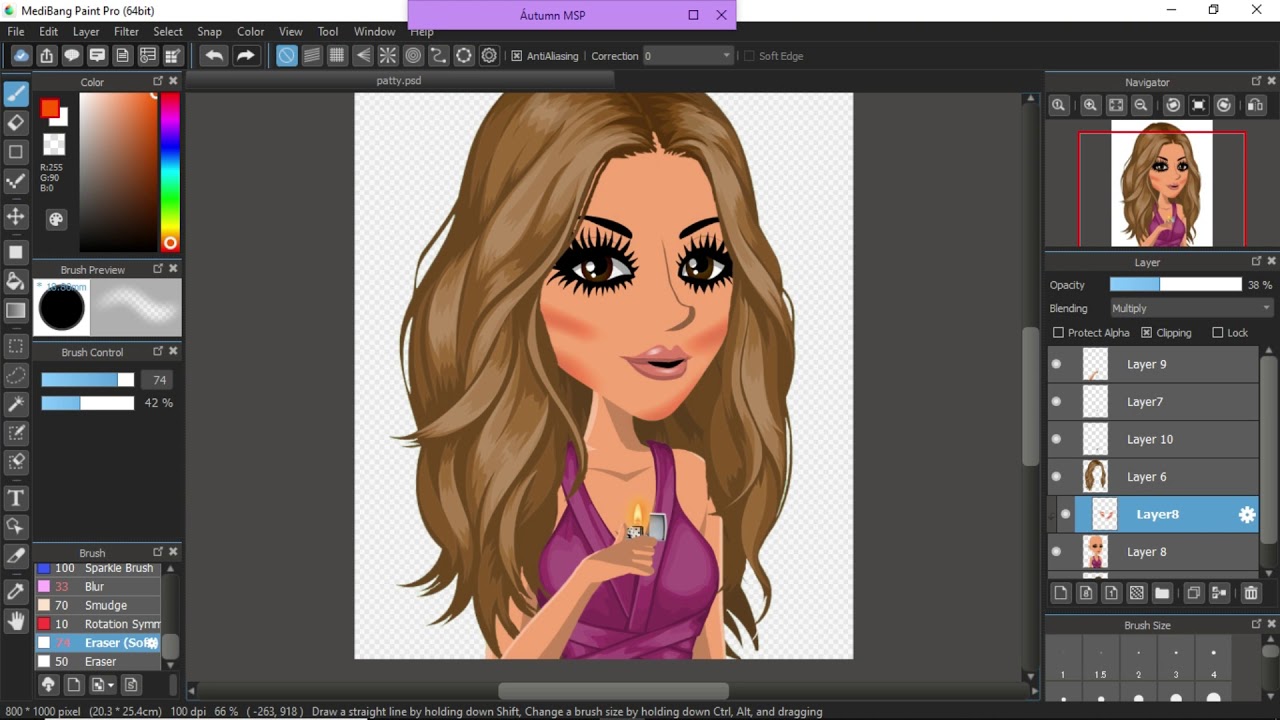Float the Brush Preview panel
This screenshot has width=1280, height=720.
pyautogui.click(x=158, y=269)
